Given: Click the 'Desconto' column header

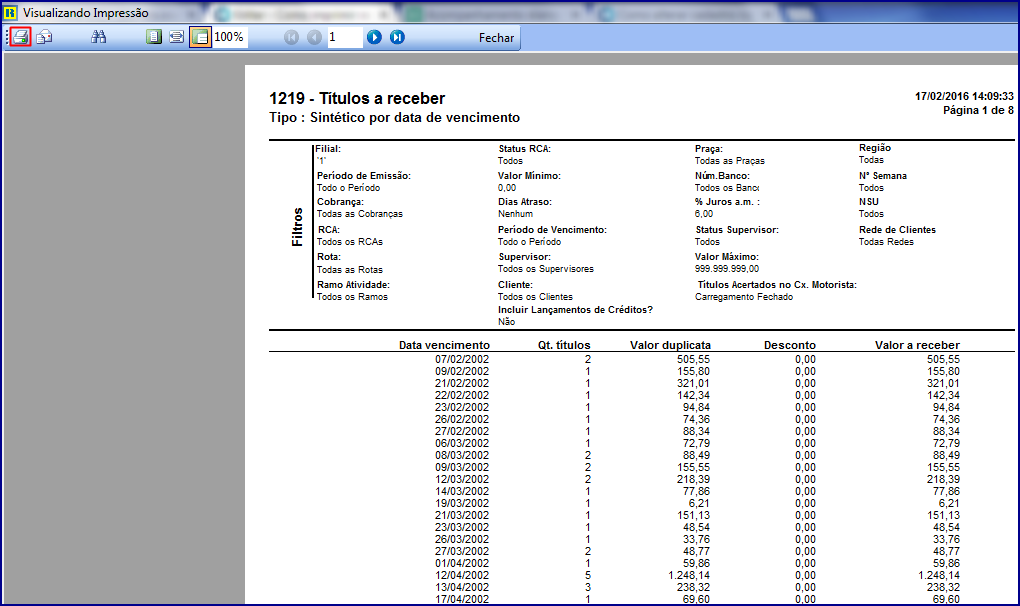Looking at the screenshot, I should pyautogui.click(x=790, y=345).
